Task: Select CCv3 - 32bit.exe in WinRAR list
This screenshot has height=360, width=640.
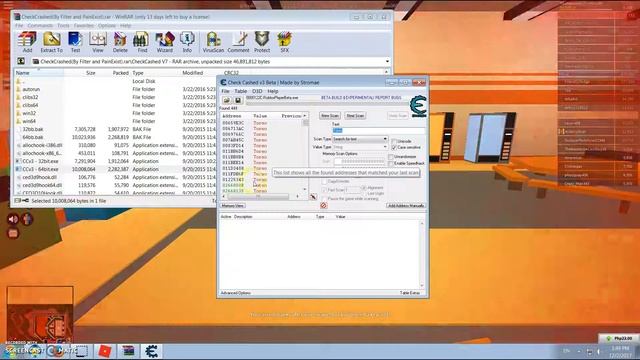Action: tap(40, 161)
